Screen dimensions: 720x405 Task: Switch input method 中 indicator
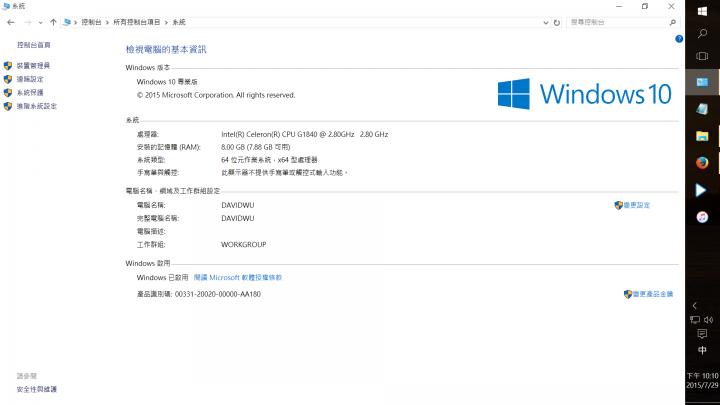702,350
